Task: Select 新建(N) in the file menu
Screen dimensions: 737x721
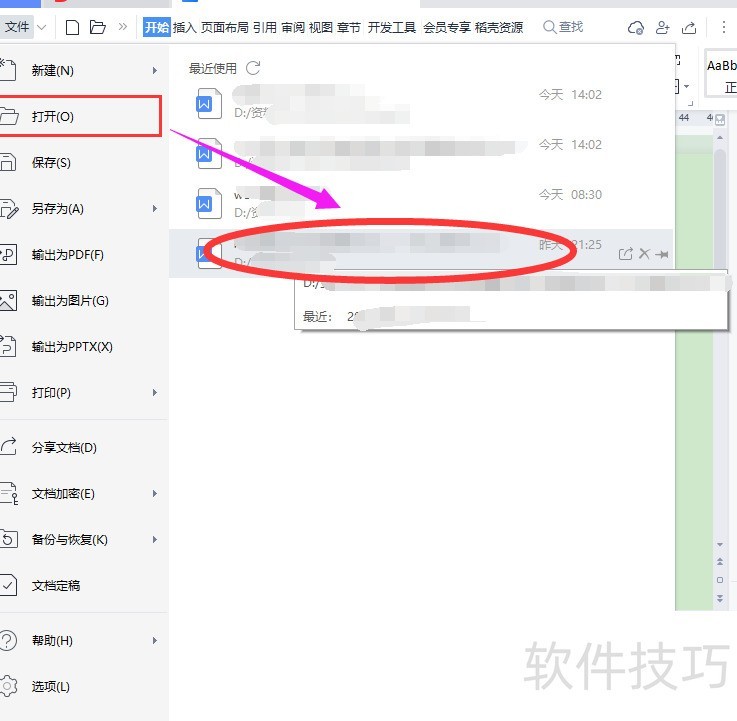Action: point(84,71)
